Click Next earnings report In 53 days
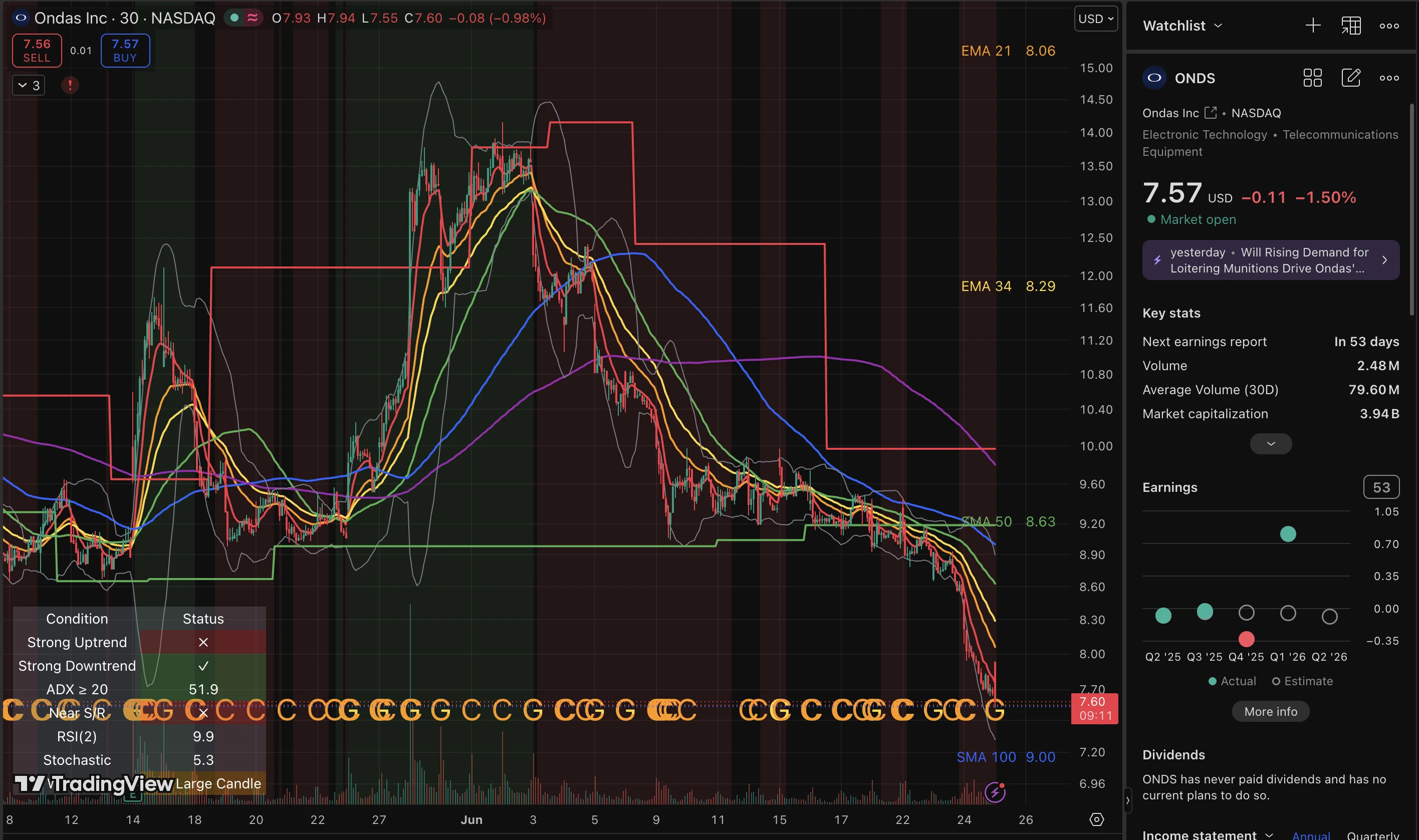This screenshot has width=1419, height=840. (1271, 342)
